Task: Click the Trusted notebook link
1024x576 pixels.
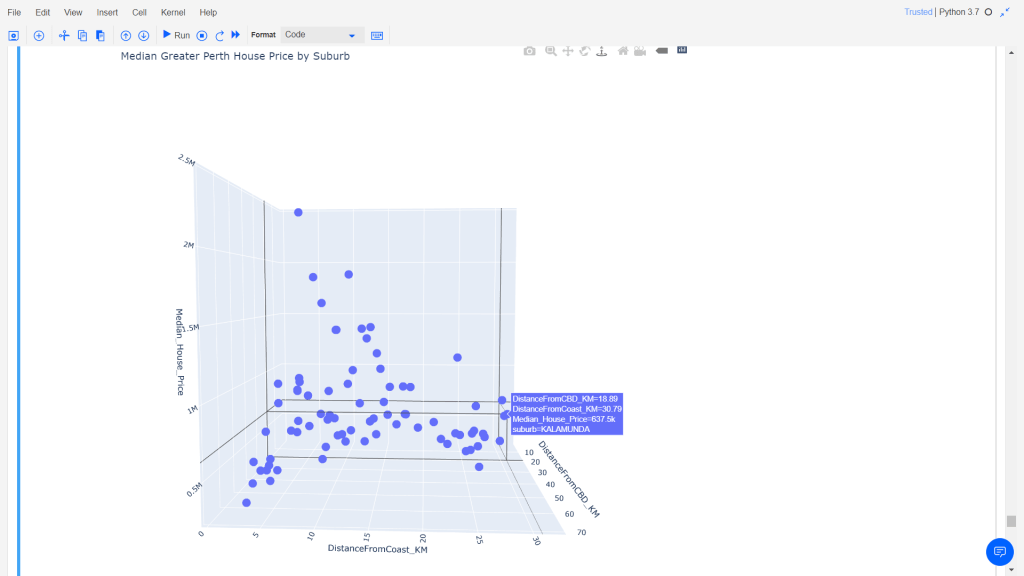Action: (918, 12)
